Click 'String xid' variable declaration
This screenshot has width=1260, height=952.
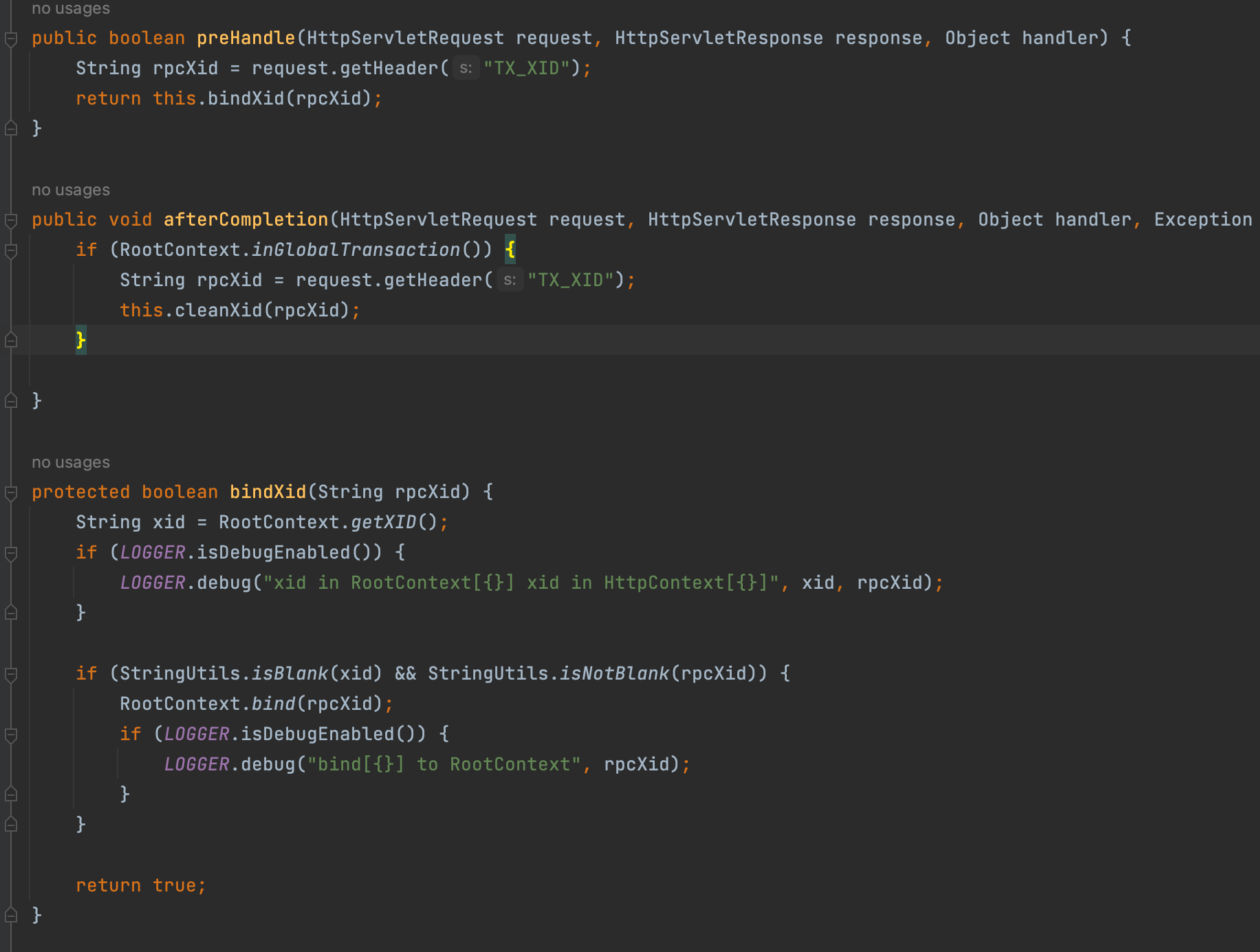pos(130,522)
